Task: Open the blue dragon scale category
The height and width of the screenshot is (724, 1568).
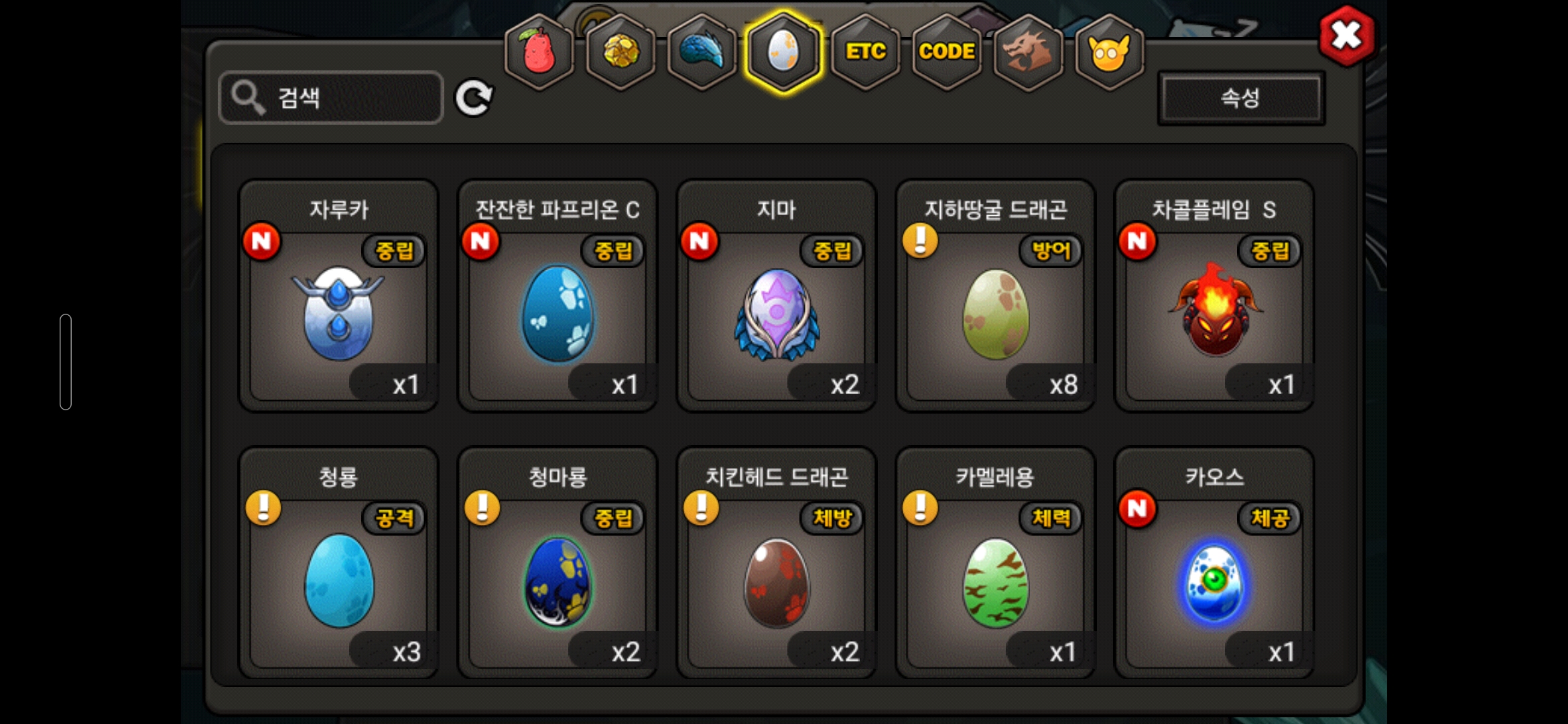Action: pos(702,52)
